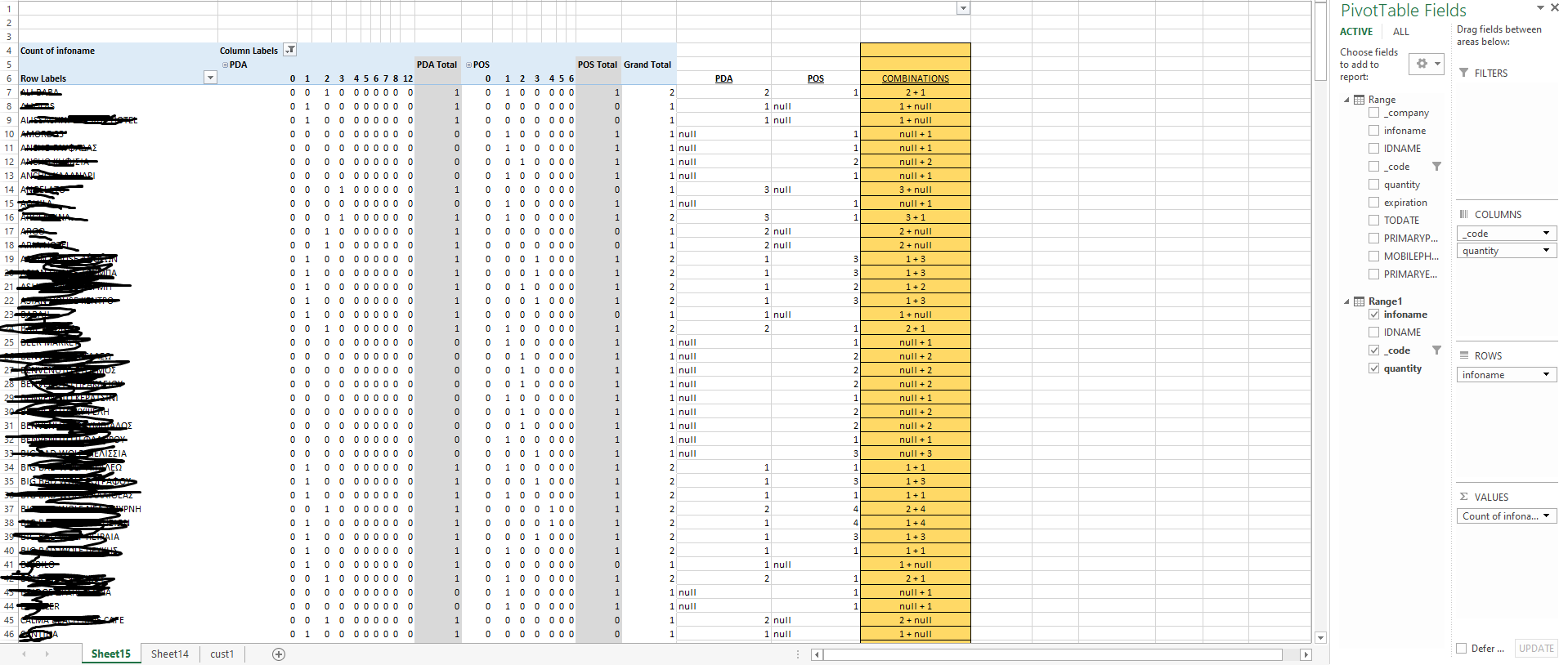1568x665 pixels.
Task: Open the PivotTable Fields pane options arrow
Action: 1540,7
